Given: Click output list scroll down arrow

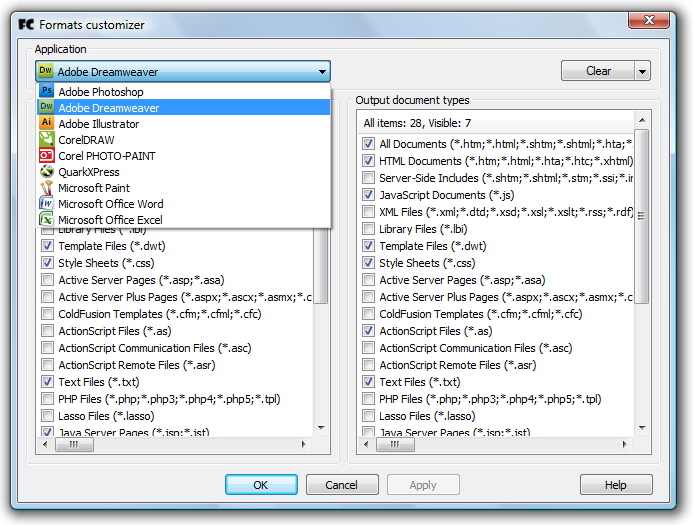Looking at the screenshot, I should click(642, 427).
